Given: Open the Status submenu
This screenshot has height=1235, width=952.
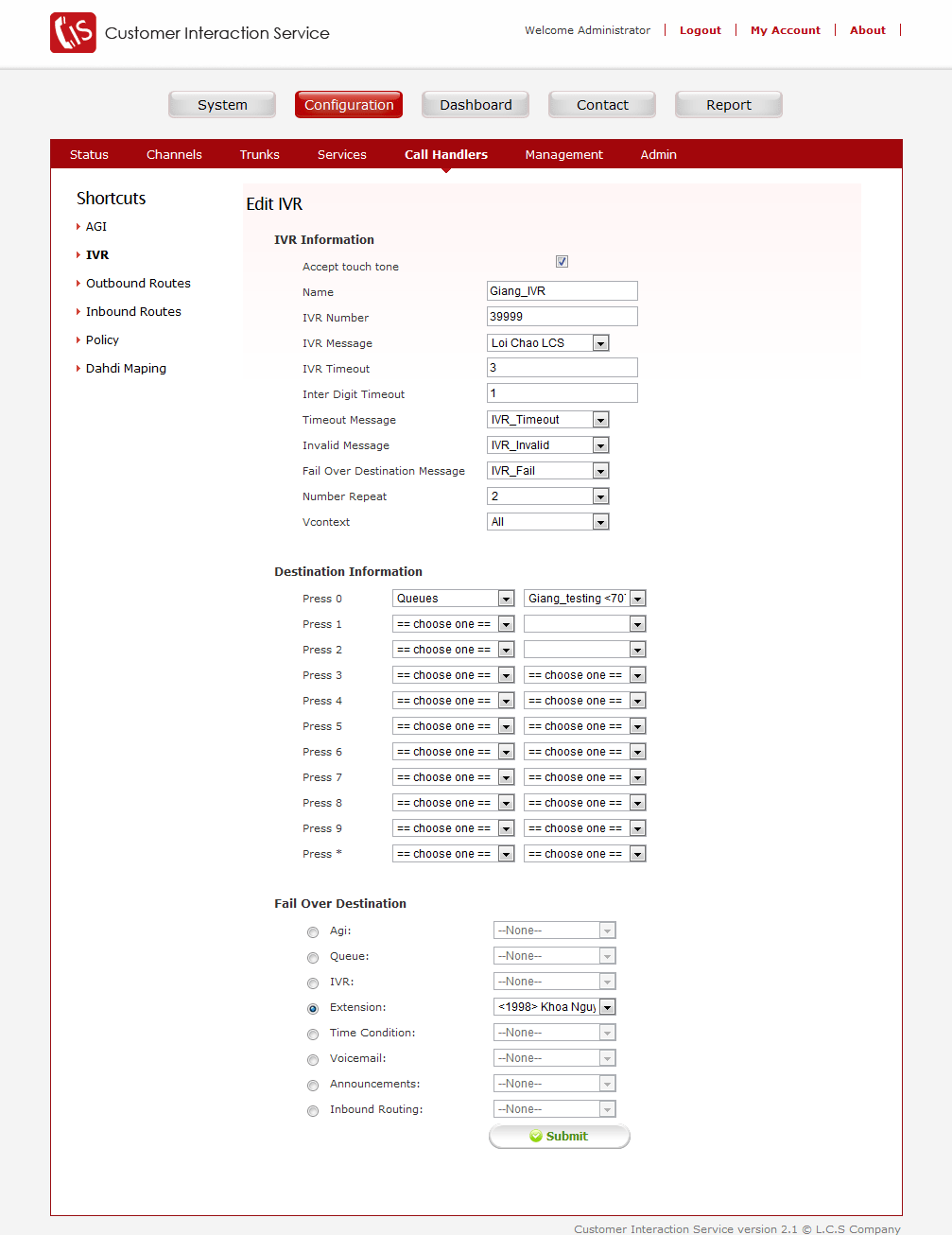Looking at the screenshot, I should pos(89,154).
